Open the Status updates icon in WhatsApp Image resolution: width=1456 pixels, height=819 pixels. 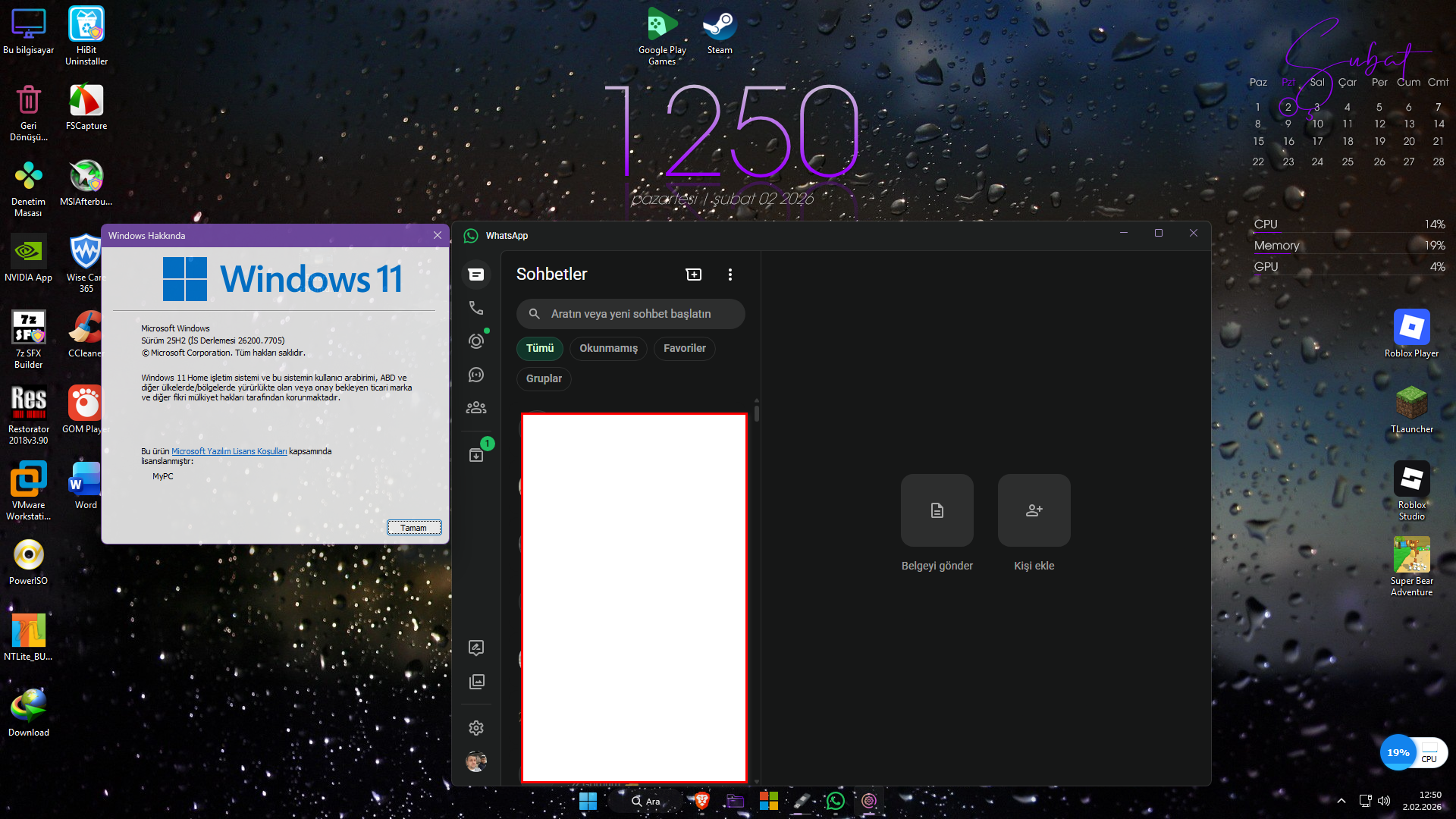pos(476,341)
